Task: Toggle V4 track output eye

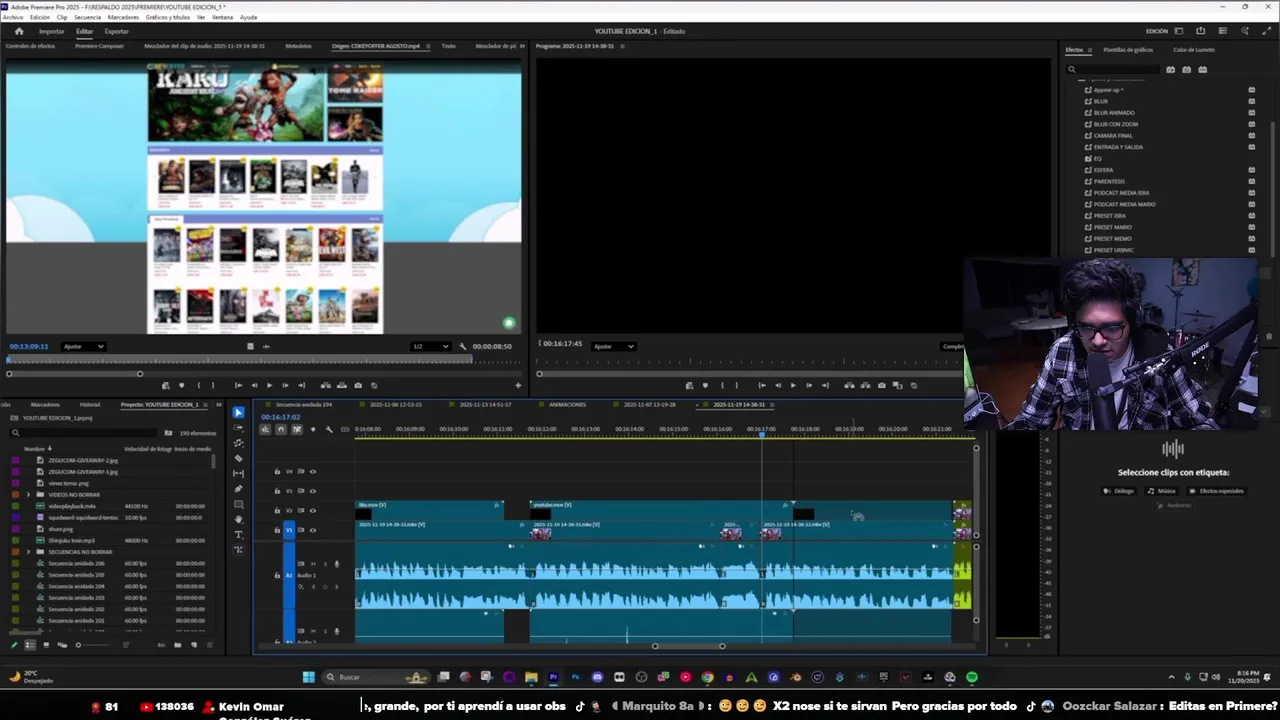Action: 312,471
